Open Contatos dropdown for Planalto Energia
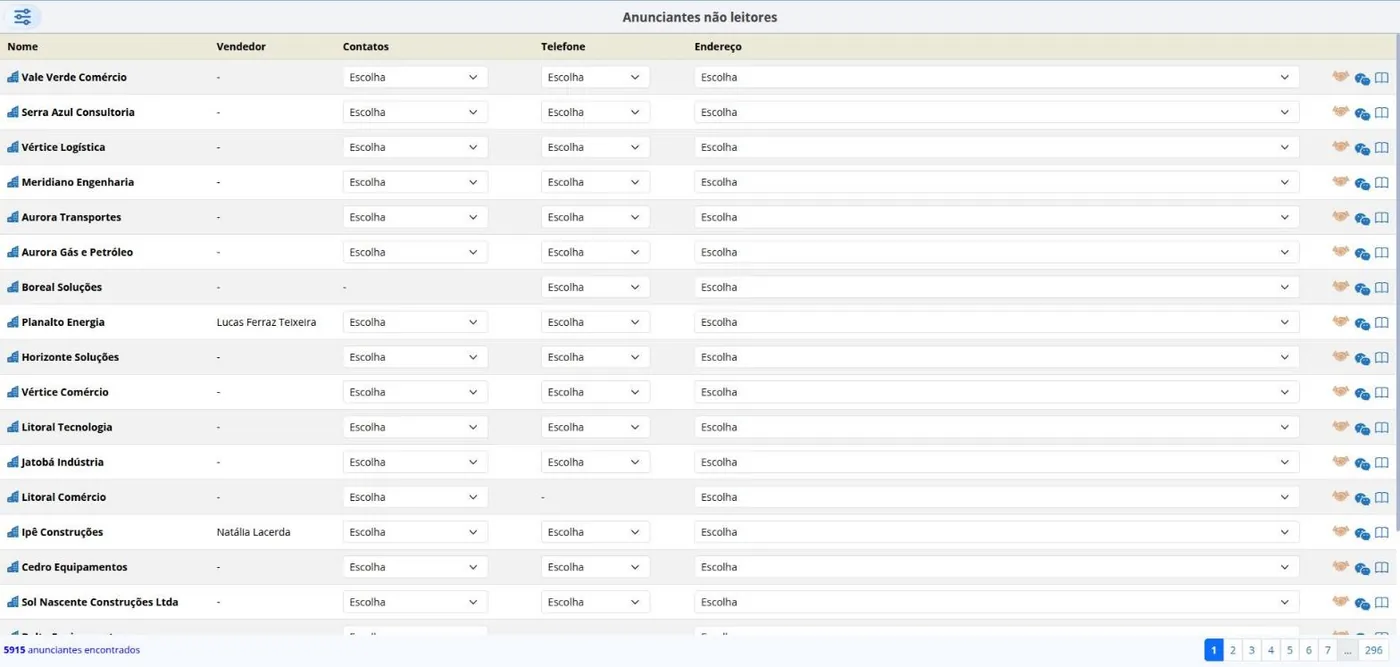The height and width of the screenshot is (667, 1400). click(415, 322)
